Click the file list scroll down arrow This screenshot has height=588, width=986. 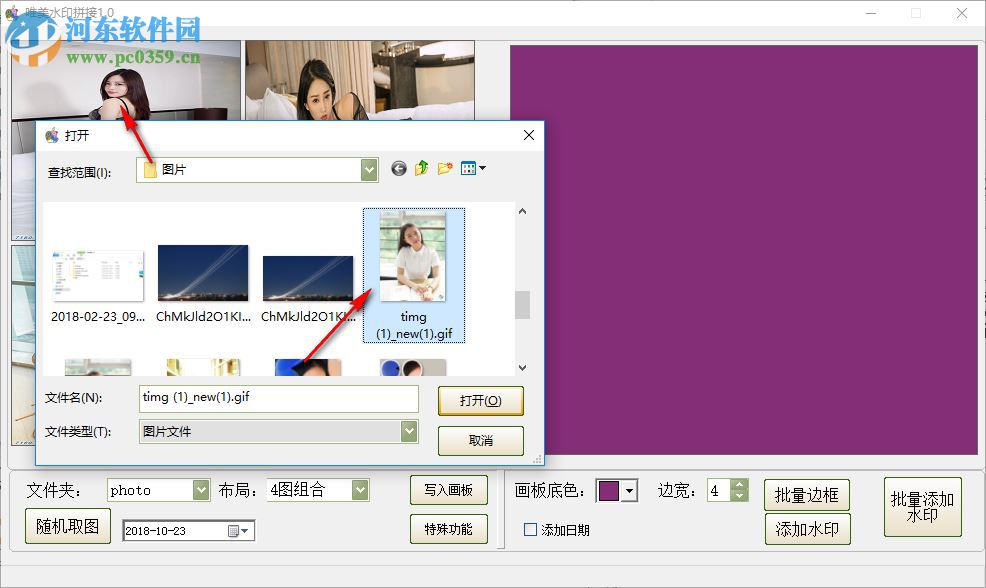(x=523, y=367)
